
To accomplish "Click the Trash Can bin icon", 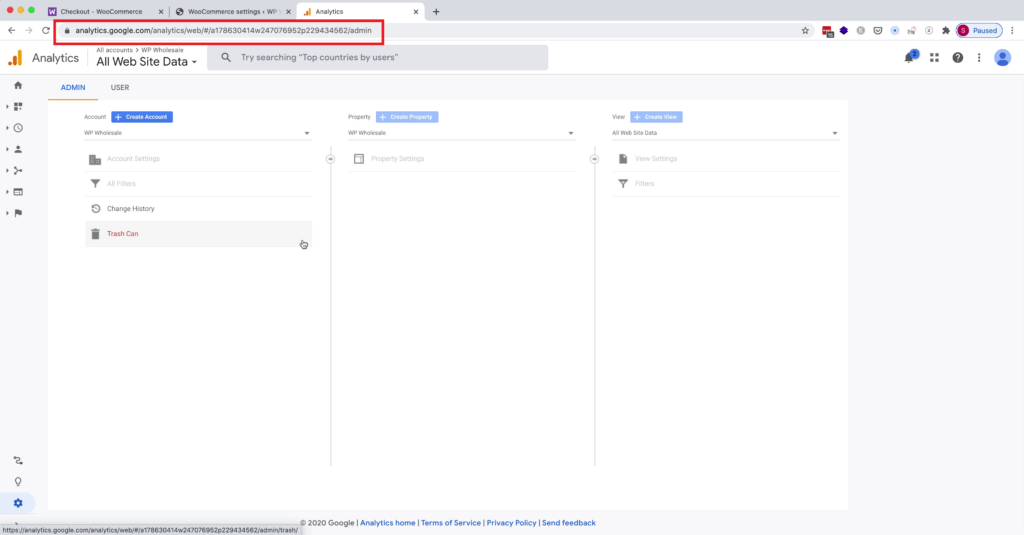I will click(95, 234).
